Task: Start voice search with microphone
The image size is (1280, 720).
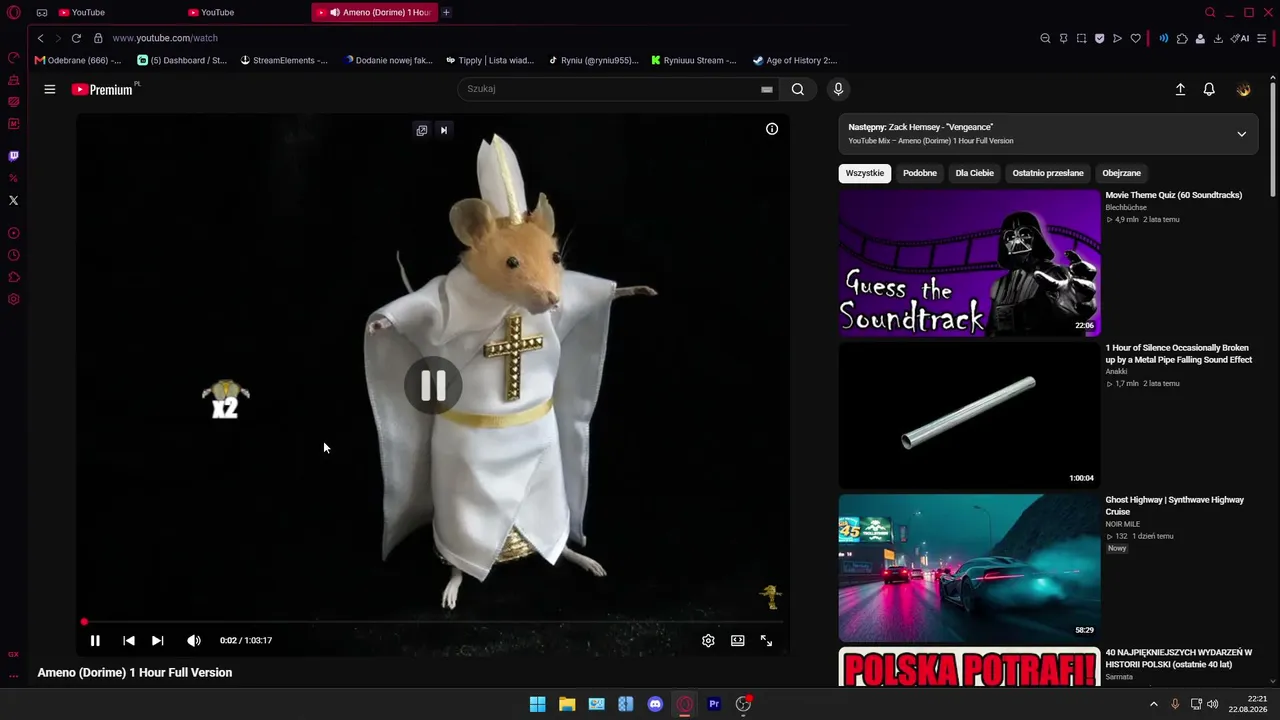Action: pos(838,89)
